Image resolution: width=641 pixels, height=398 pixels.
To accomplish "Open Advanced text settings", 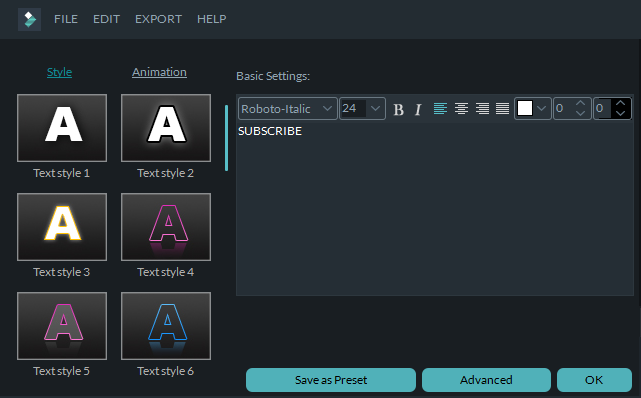I will 486,380.
